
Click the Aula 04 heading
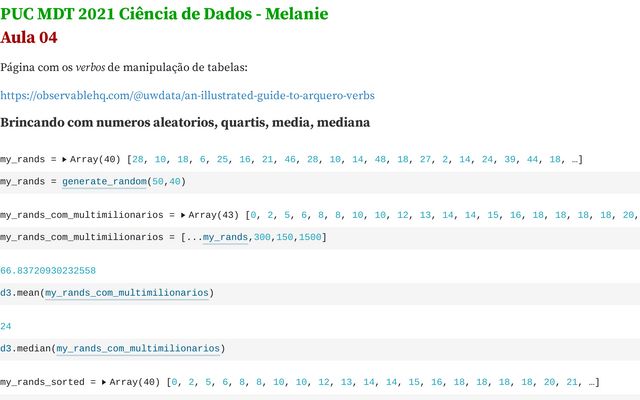click(x=29, y=38)
